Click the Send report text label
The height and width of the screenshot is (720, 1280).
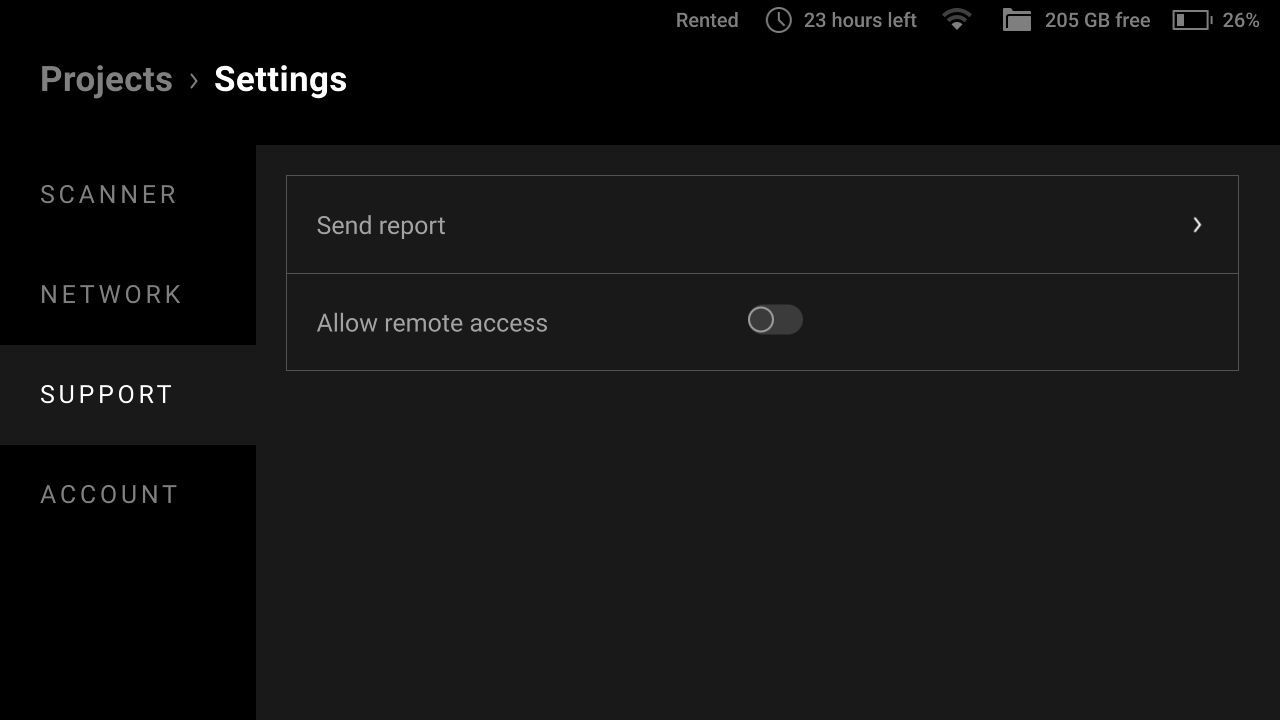pos(381,226)
